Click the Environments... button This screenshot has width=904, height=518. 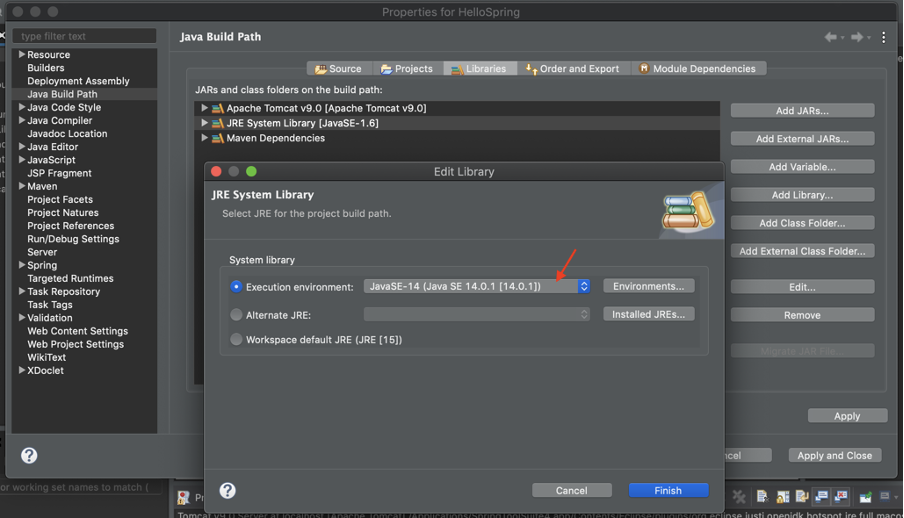point(649,286)
